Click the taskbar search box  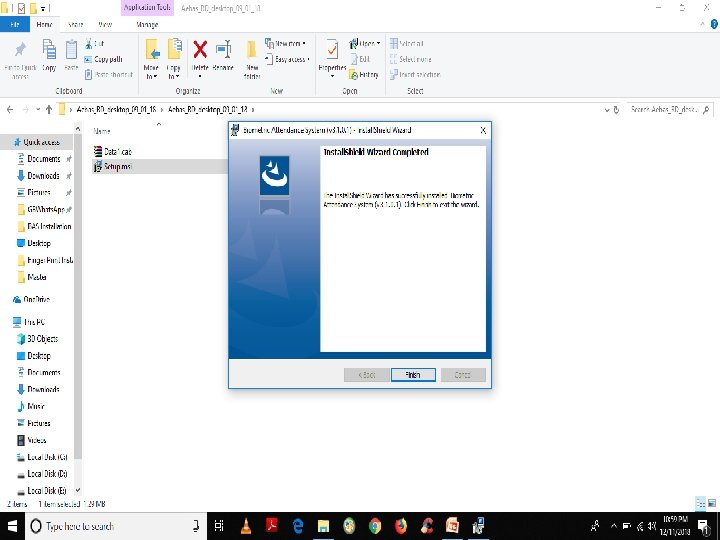(116, 526)
